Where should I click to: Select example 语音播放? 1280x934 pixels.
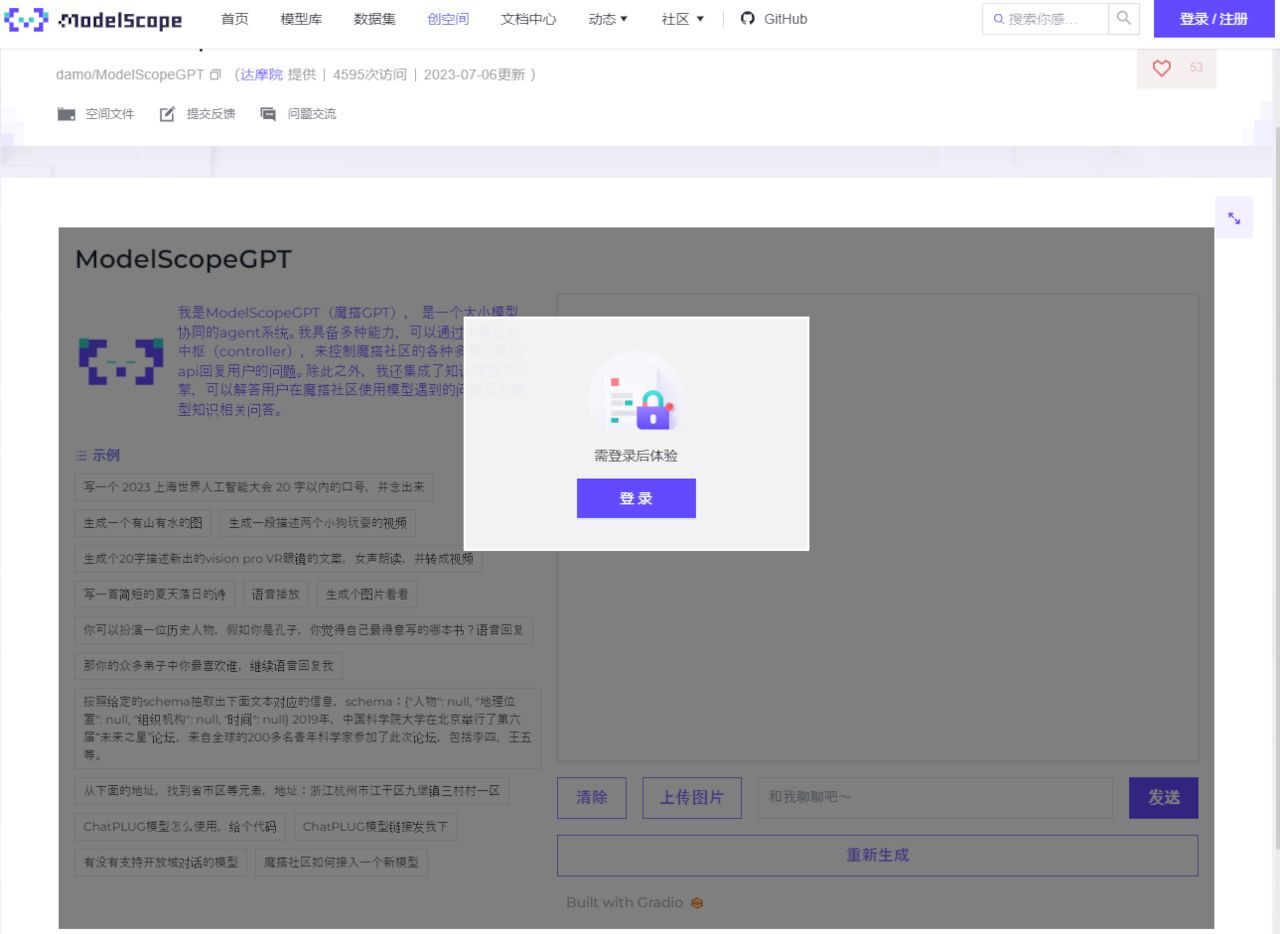point(276,594)
